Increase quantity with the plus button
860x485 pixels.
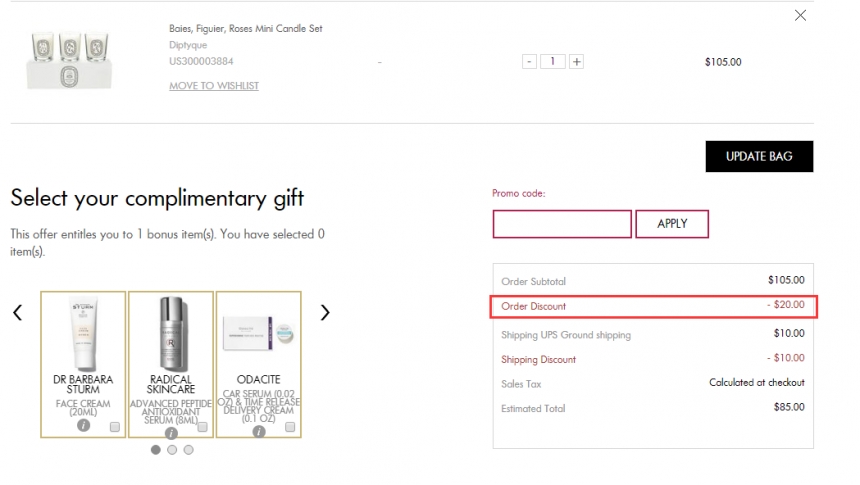[577, 61]
